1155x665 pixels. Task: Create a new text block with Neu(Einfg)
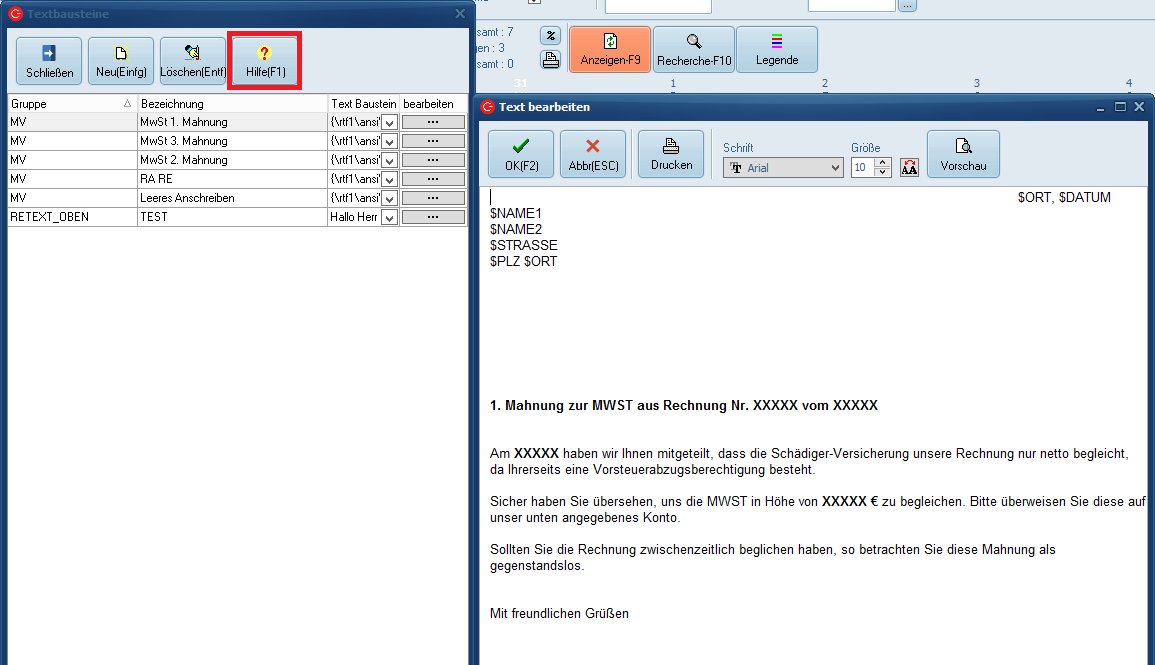[121, 61]
